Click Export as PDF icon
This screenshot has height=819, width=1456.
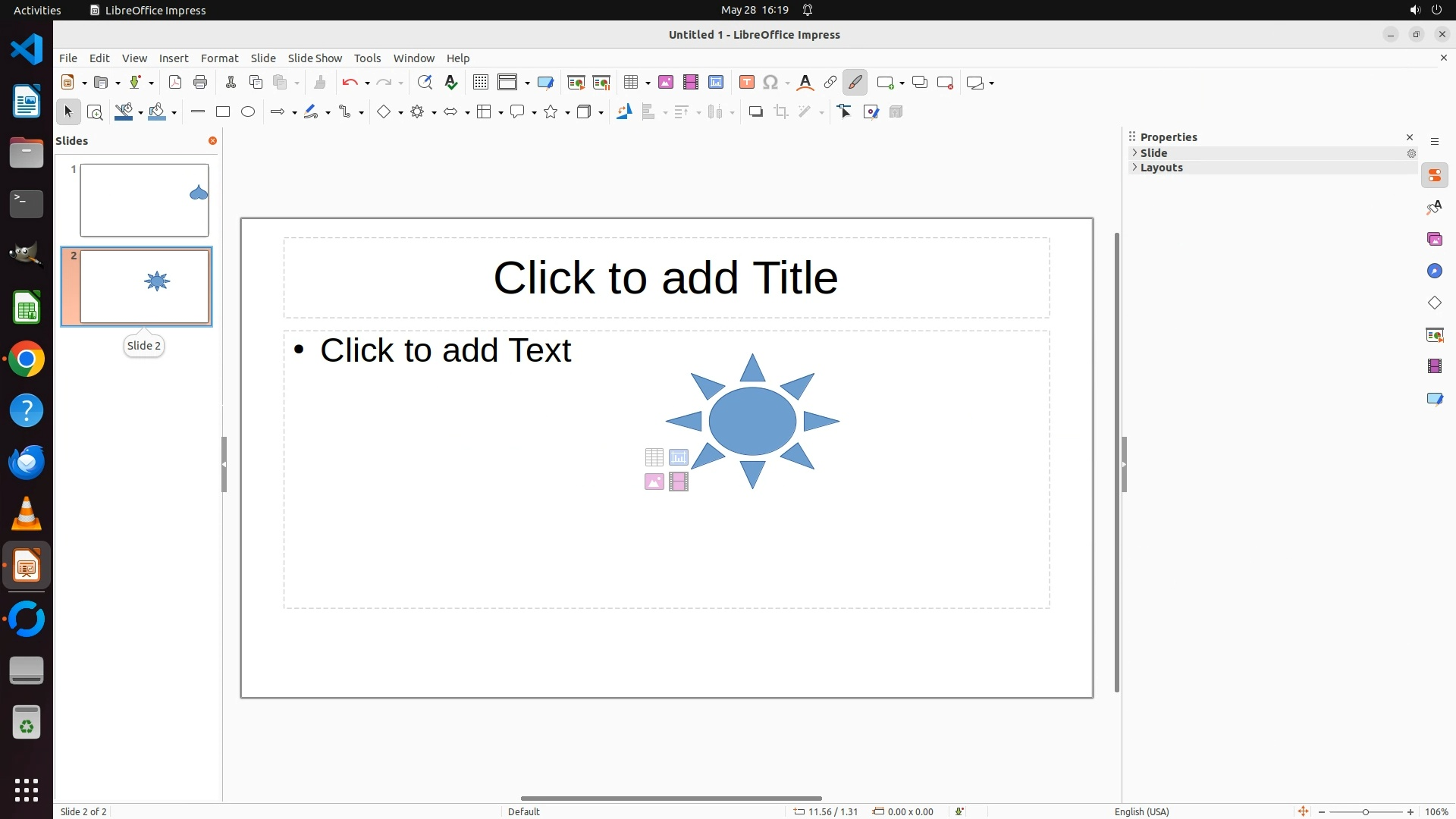coord(175,83)
